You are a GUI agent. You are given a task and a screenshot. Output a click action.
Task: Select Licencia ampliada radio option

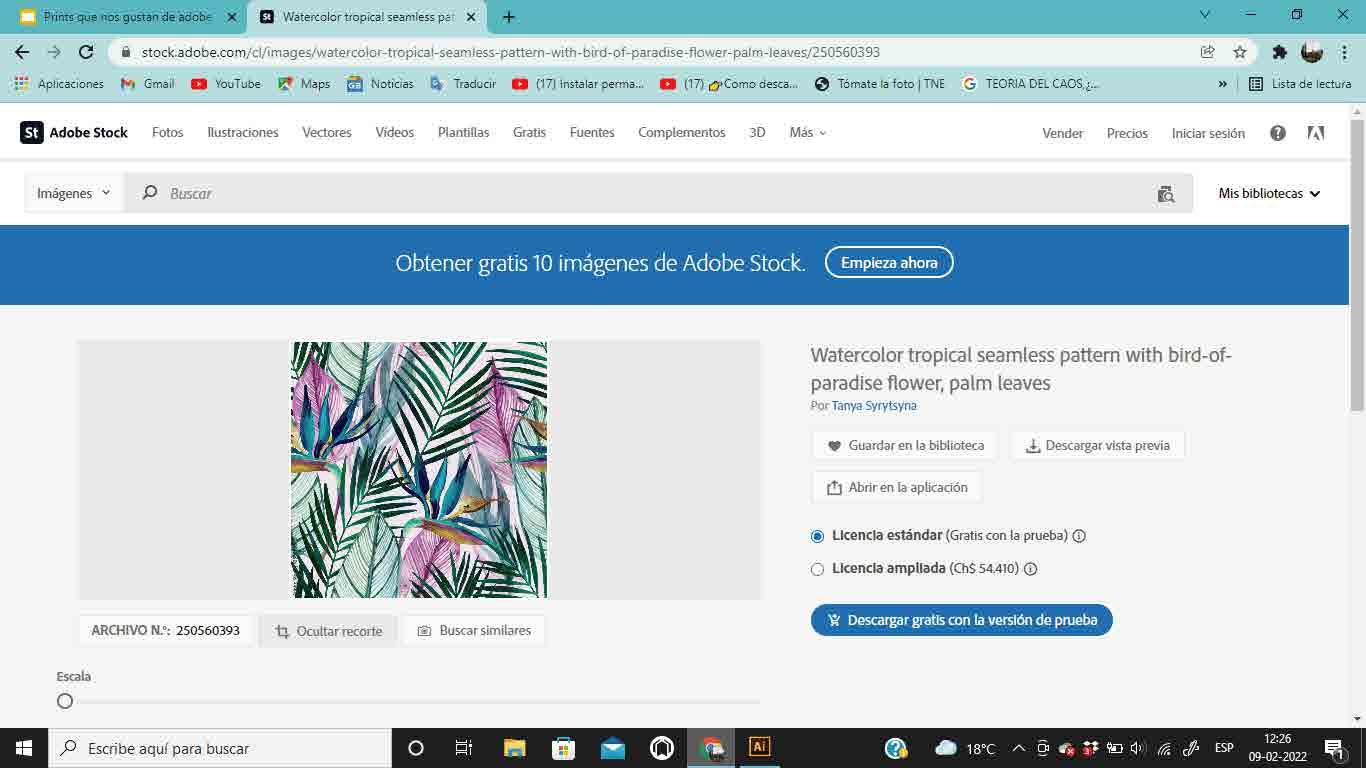[817, 569]
